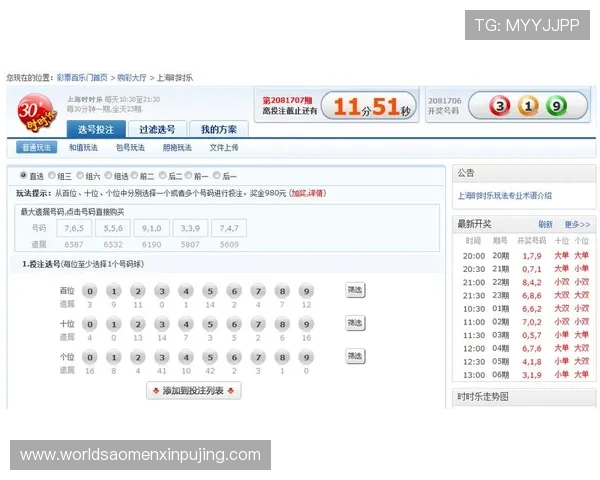Choose ball 2 in the 个位 row
Image resolution: width=600 pixels, height=480 pixels.
click(138, 357)
